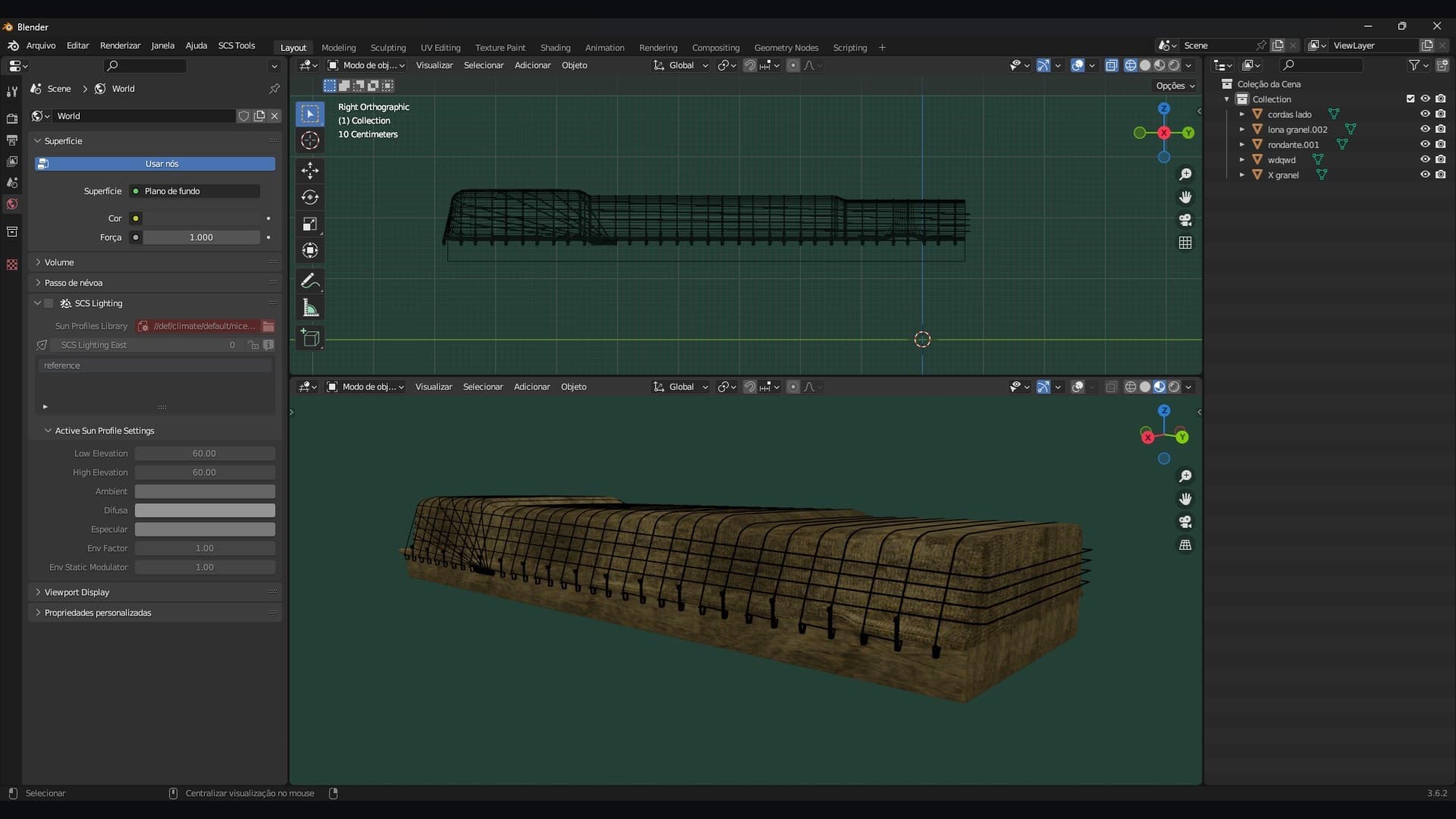Open Adicionar menu in upper viewport
Viewport: 1456px width, 819px height.
click(532, 65)
